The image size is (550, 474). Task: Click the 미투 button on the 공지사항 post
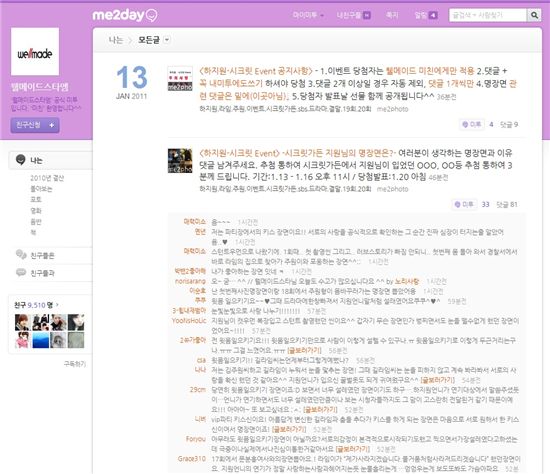pyautogui.click(x=472, y=124)
